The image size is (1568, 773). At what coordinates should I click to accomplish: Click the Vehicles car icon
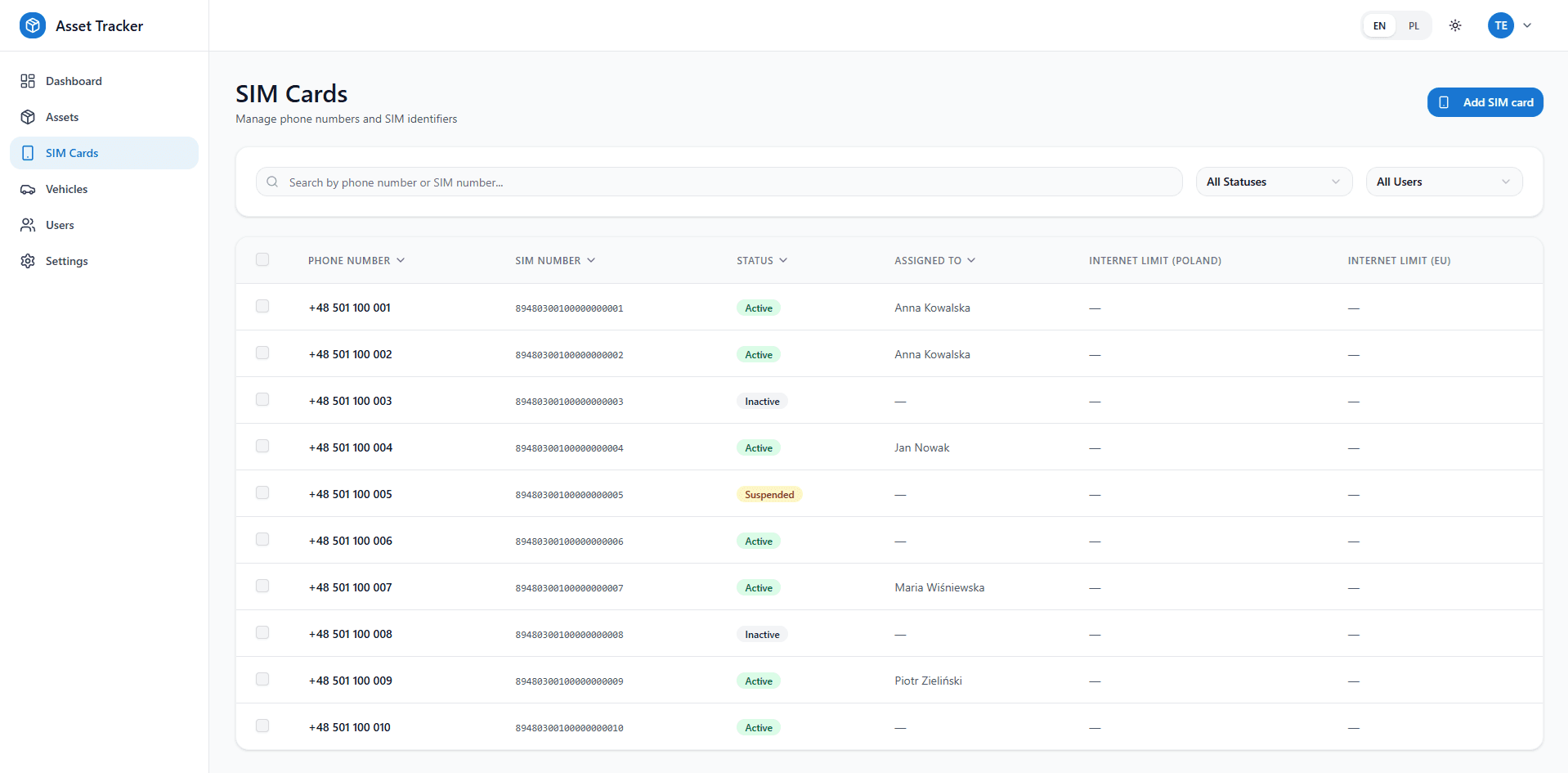coord(28,189)
